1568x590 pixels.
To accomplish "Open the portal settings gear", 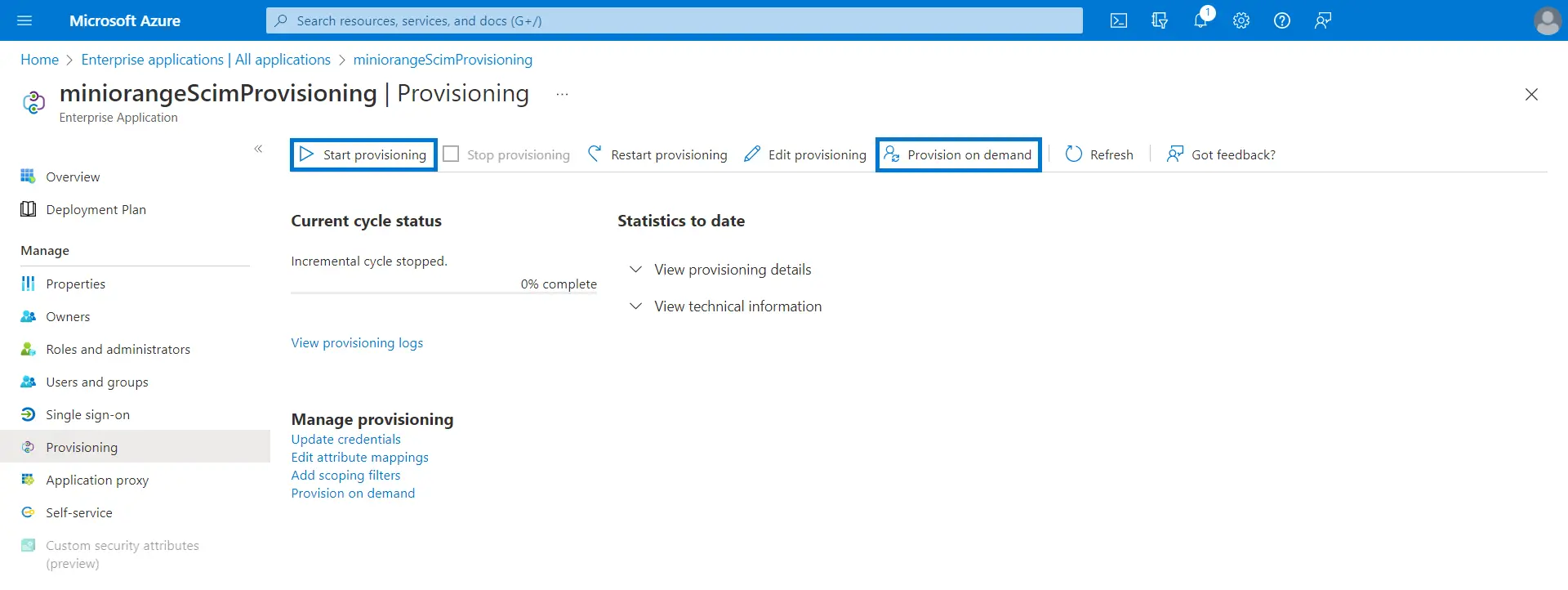I will point(1241,20).
